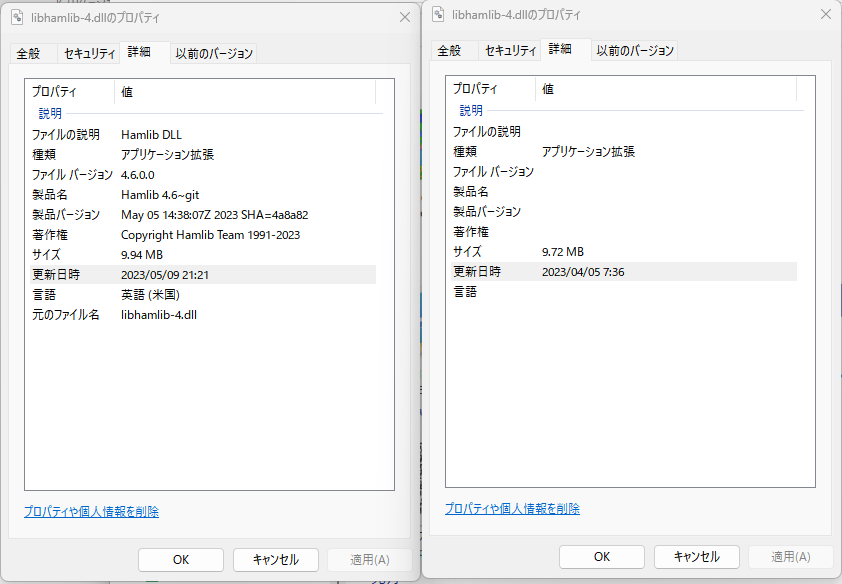The image size is (842, 584).
Task: Select product version May 05 14:38:07Z value
Action: pyautogui.click(x=214, y=215)
